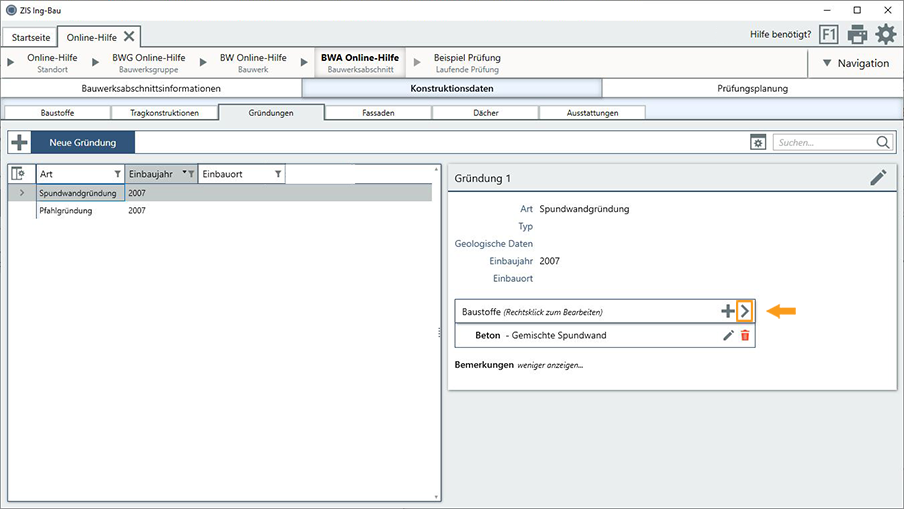Open the printer icon in top bar
Viewport: 904px width, 509px height.
click(x=857, y=35)
